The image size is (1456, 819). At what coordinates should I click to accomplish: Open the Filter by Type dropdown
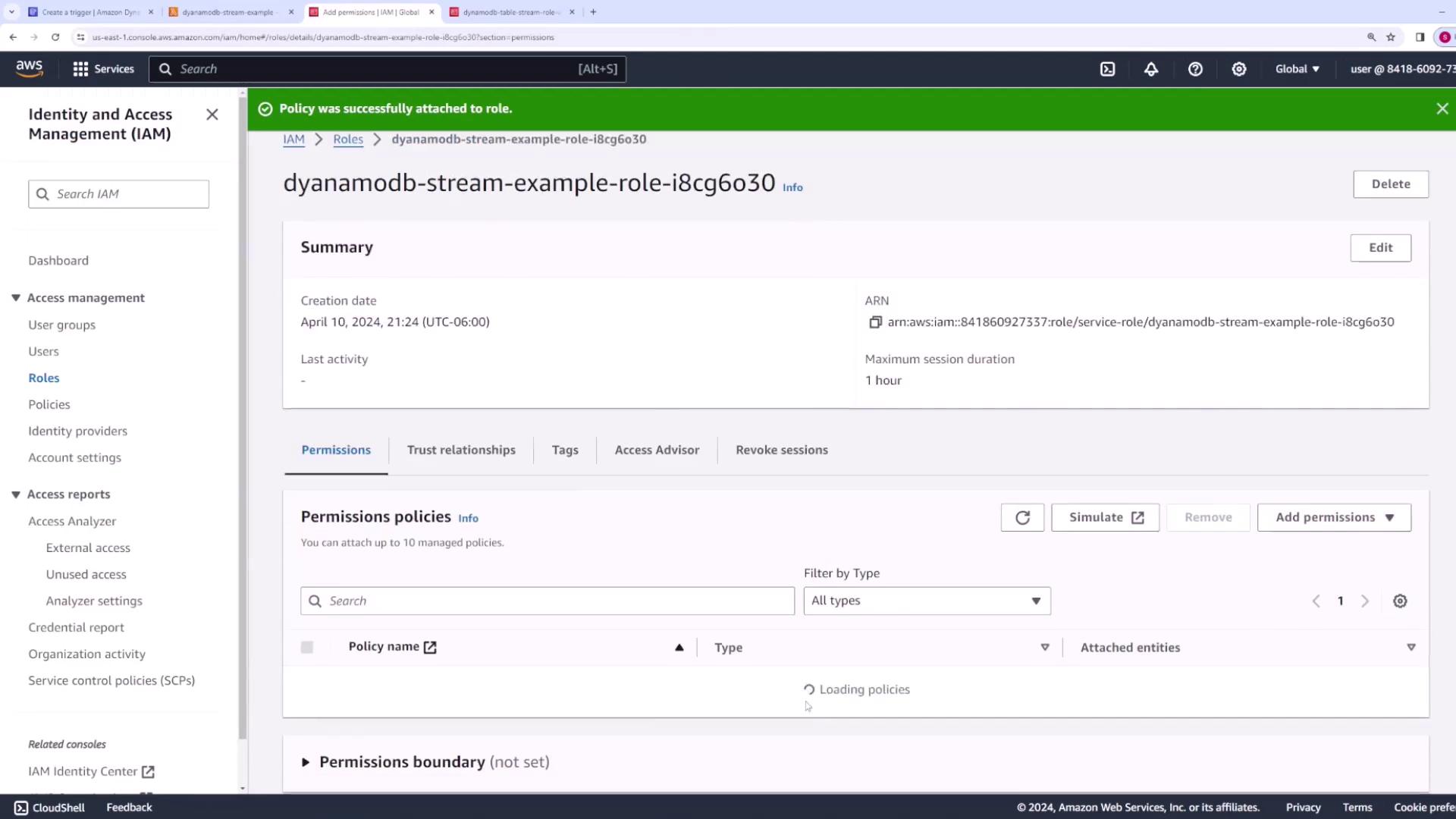927,601
